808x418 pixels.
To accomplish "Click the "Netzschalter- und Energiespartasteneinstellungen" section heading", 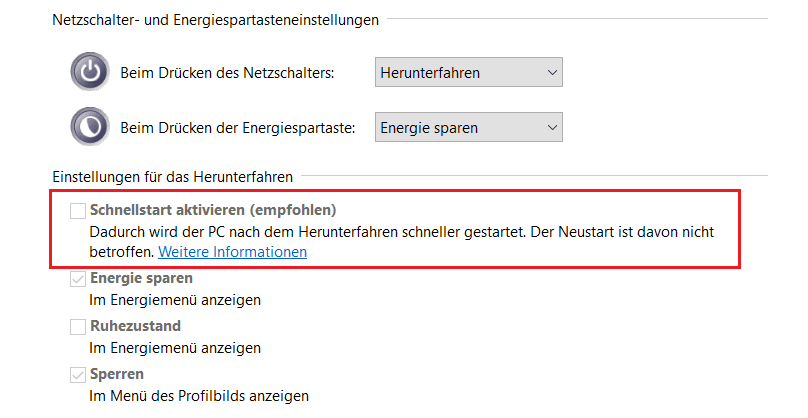I will [215, 20].
